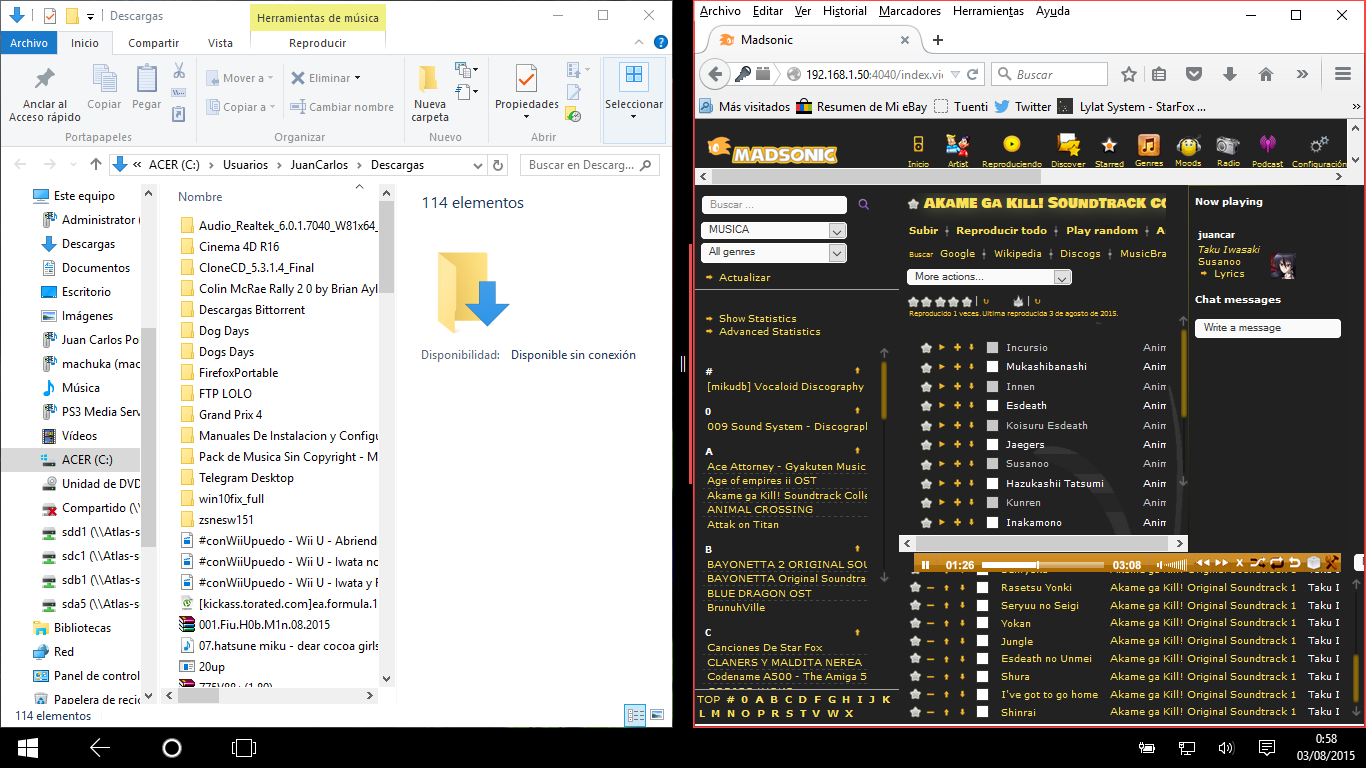Image resolution: width=1366 pixels, height=768 pixels.
Task: Check the Rasetsu Yonki playlist checkbox
Action: coord(982,587)
